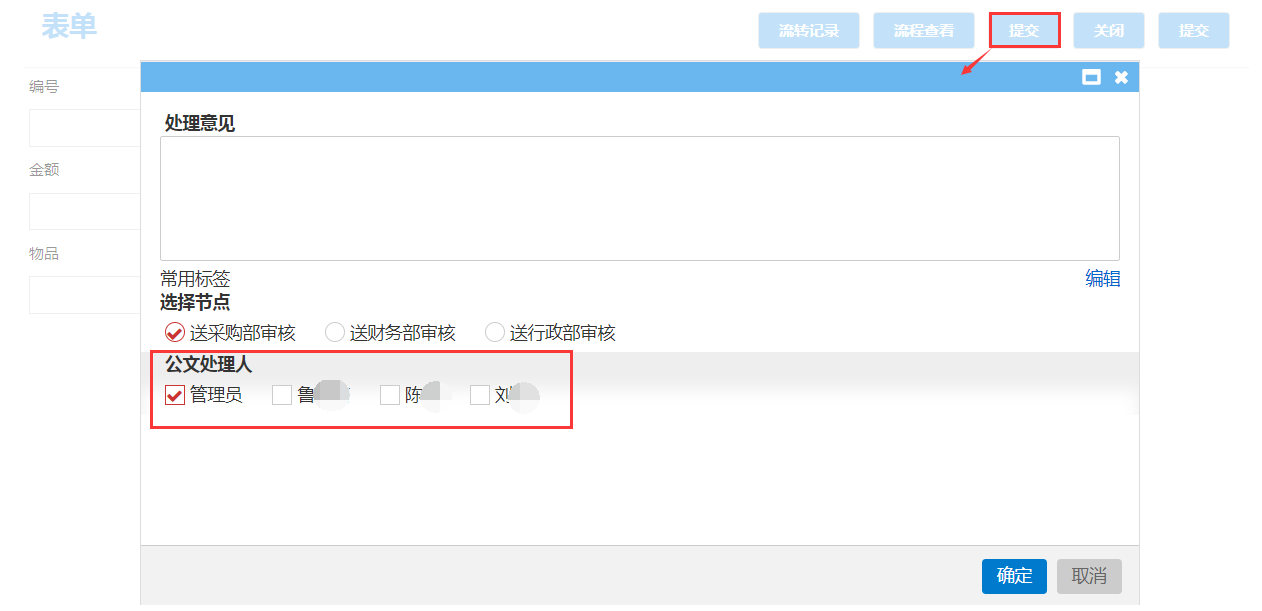Click the 确定 button to confirm
This screenshot has height=611, width=1262.
(1014, 576)
